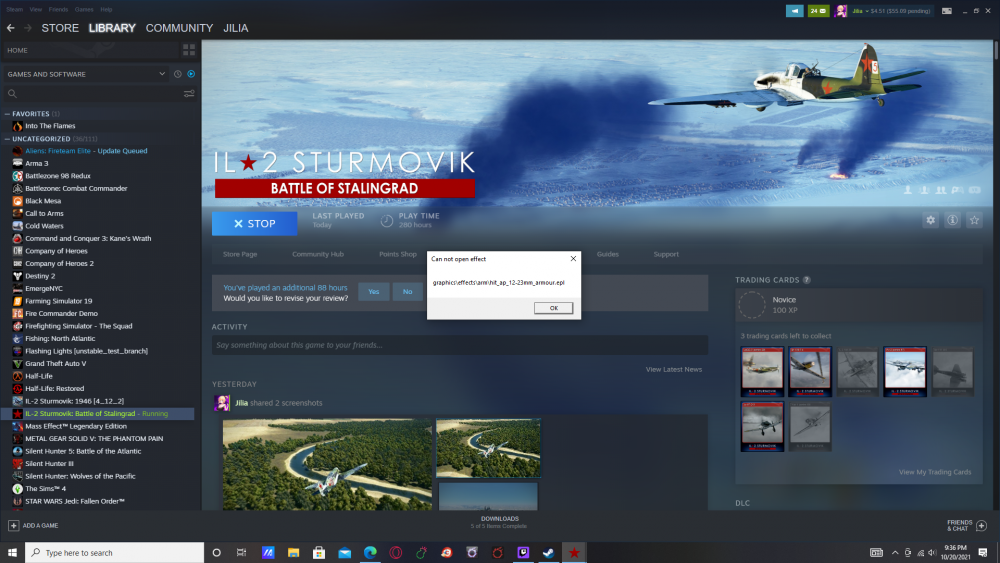Click Windows taskbar search box

tap(115, 552)
